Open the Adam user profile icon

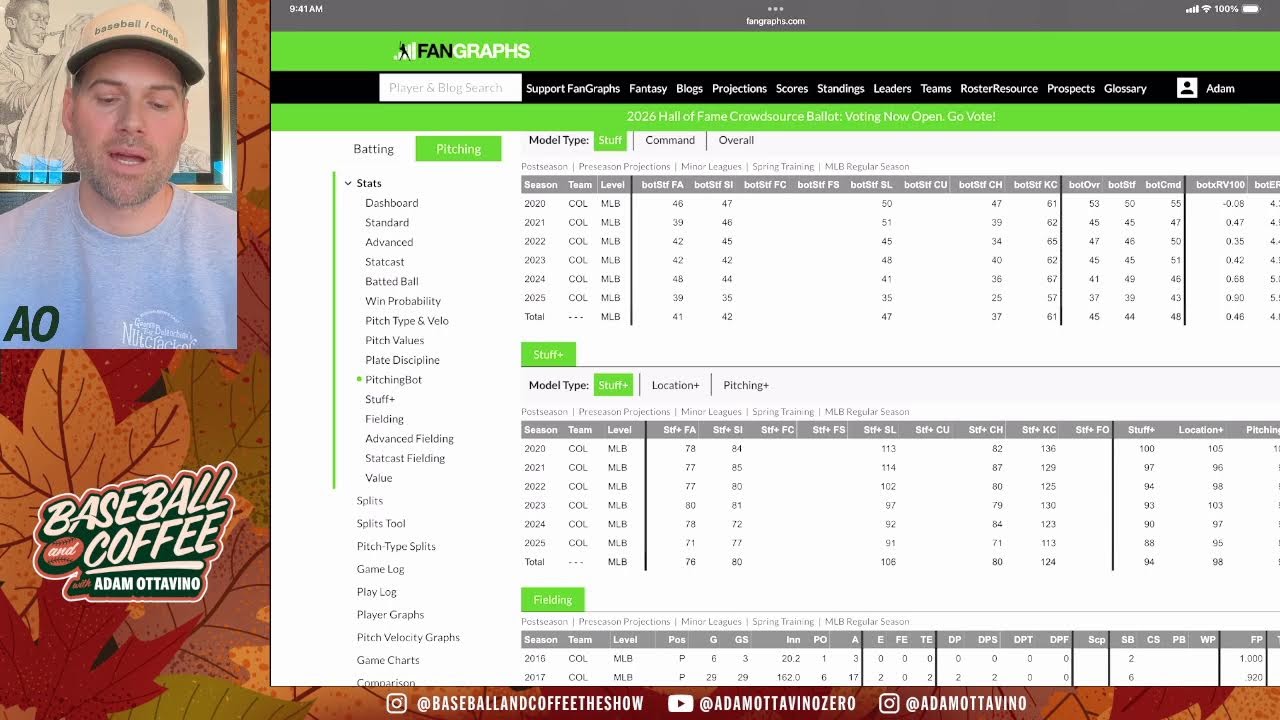point(1186,88)
